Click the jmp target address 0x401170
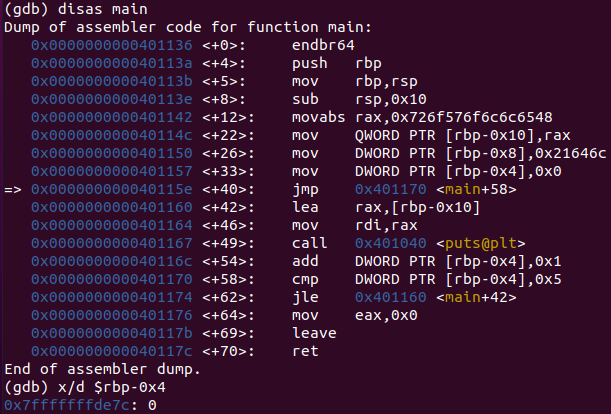The image size is (611, 414). coord(390,189)
